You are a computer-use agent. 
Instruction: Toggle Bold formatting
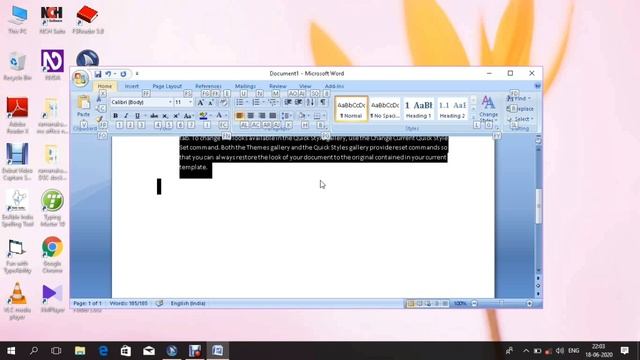pyautogui.click(x=116, y=116)
